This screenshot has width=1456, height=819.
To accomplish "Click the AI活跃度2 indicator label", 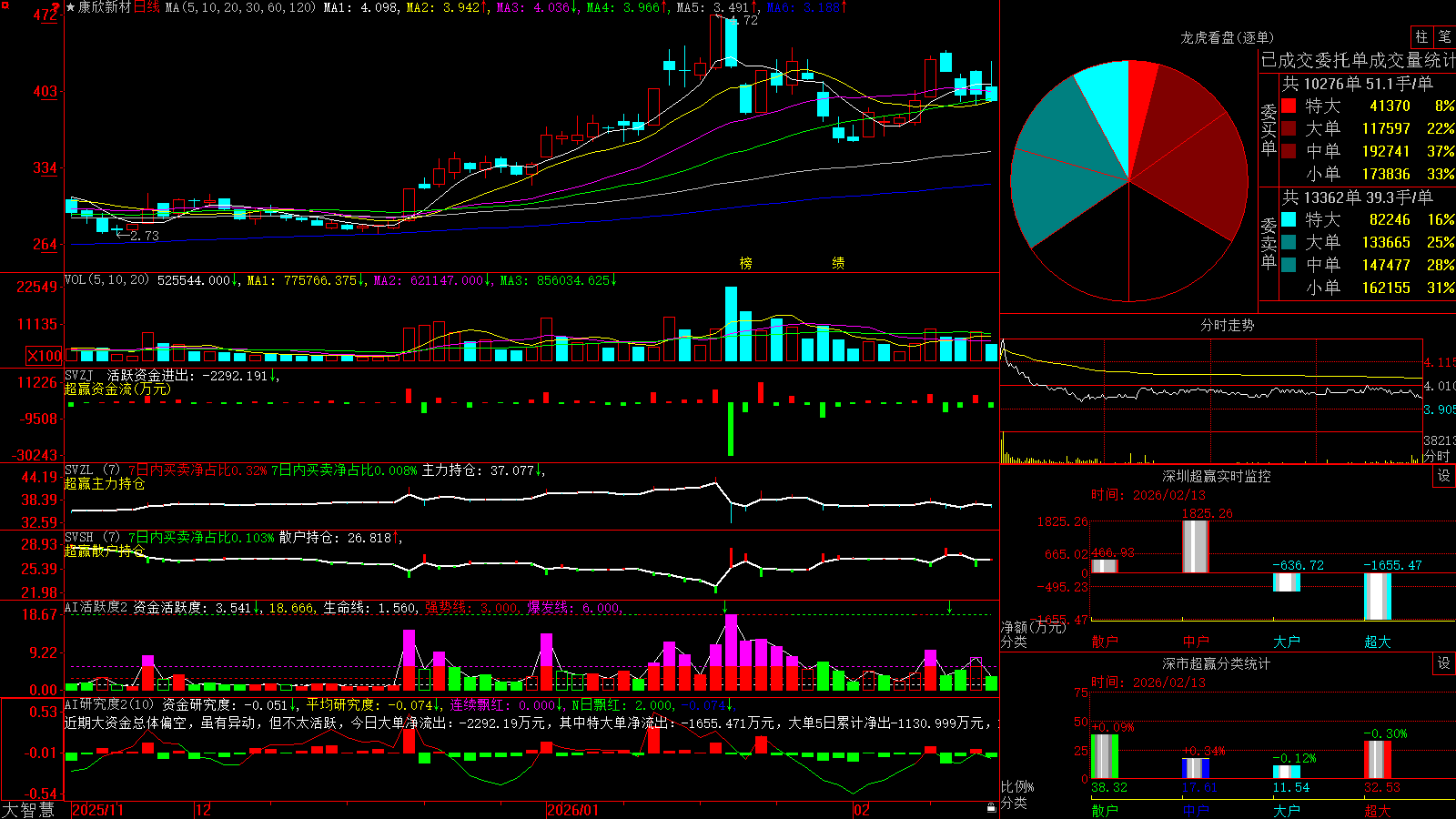I will click(x=96, y=608).
